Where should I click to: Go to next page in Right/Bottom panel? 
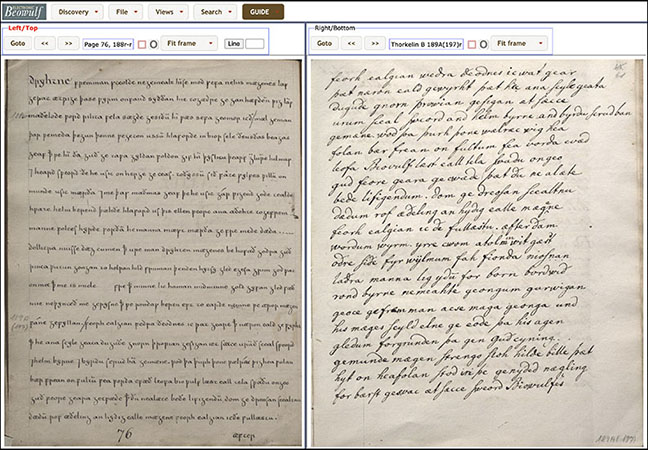tap(375, 43)
